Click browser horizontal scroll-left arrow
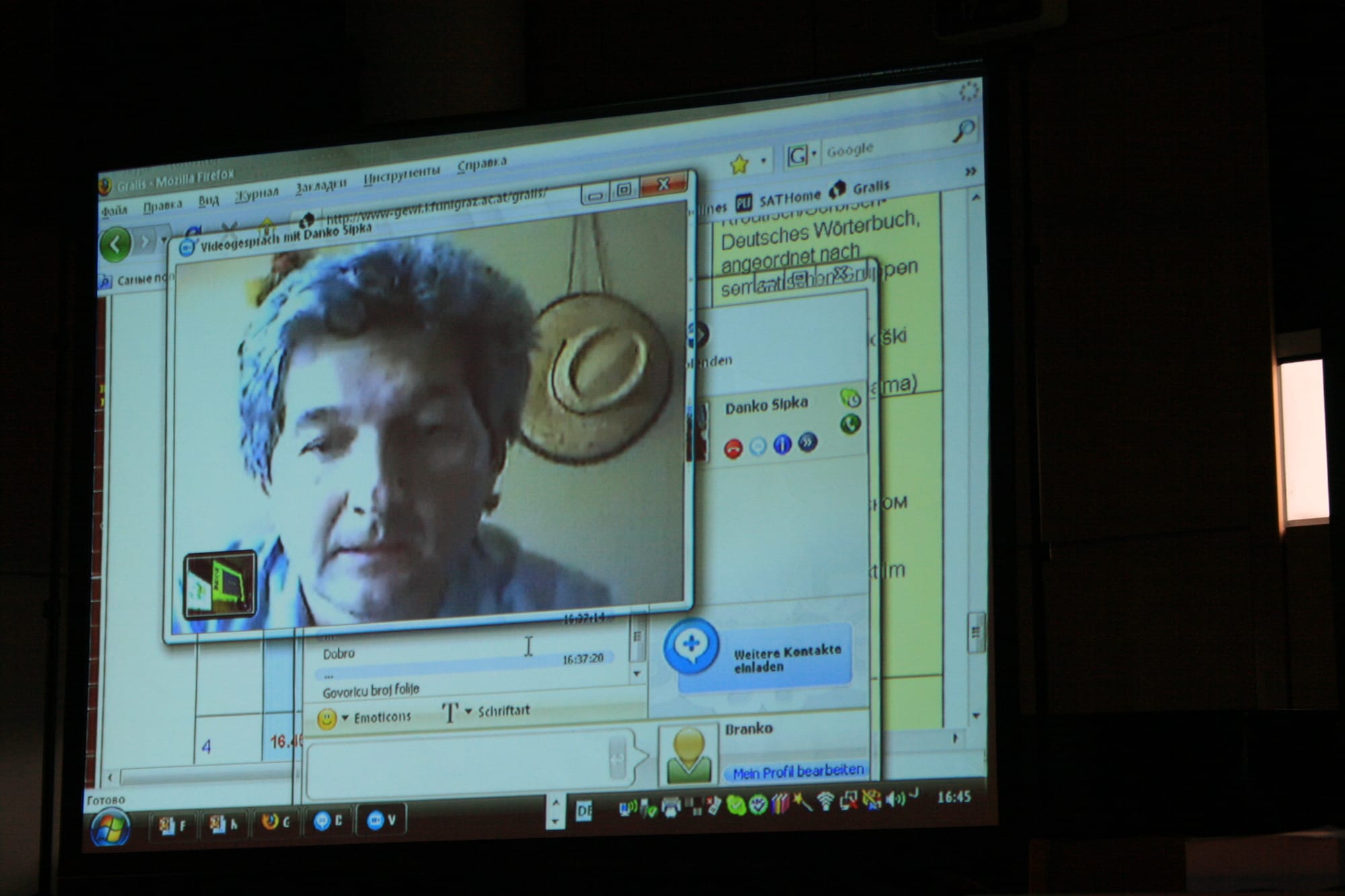The image size is (1345, 896). (110, 778)
